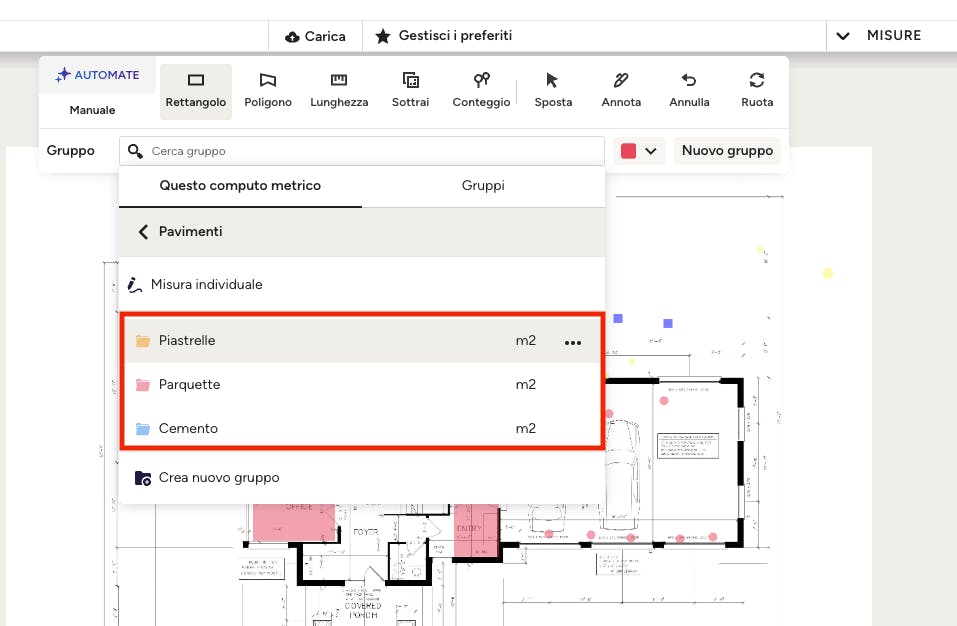This screenshot has width=957, height=626.
Task: Select the Sposta cursor tool
Action: (553, 90)
